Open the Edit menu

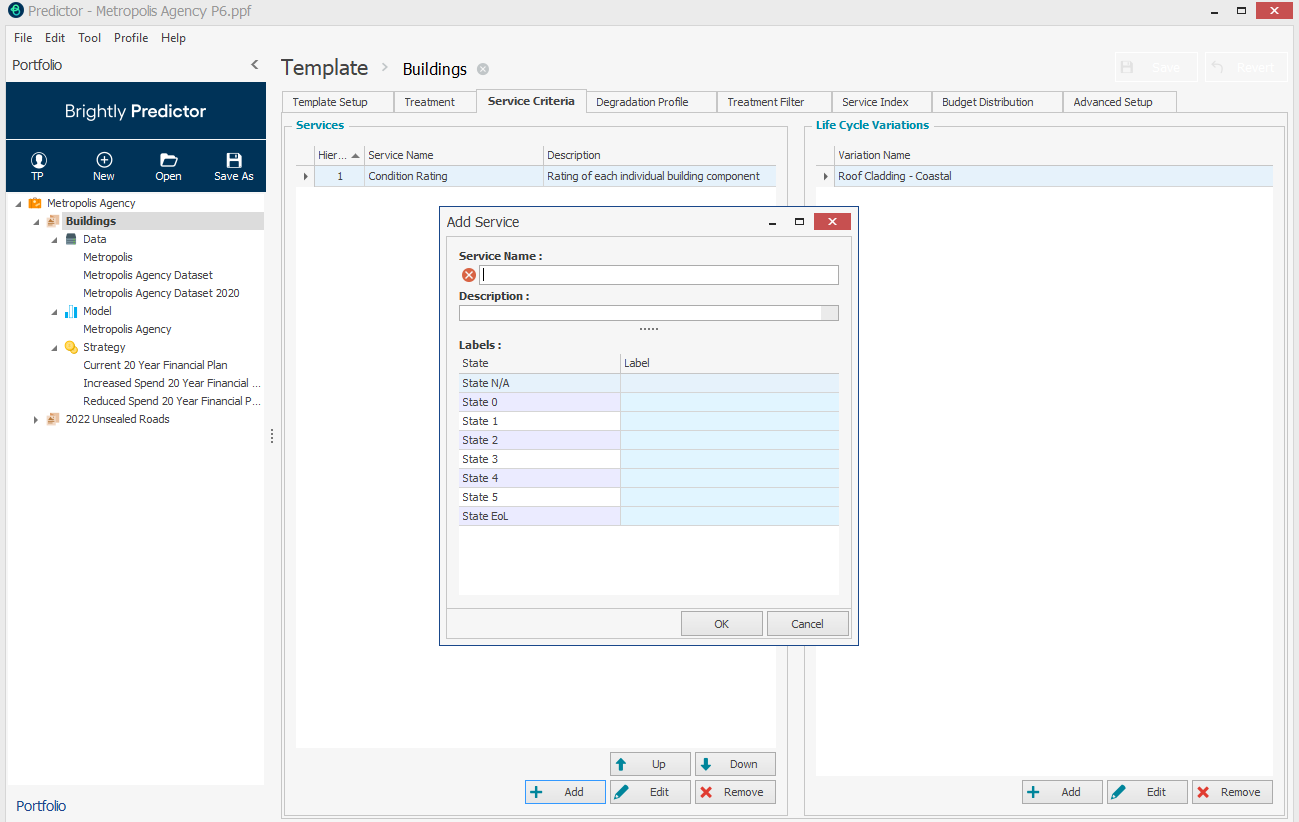[55, 38]
